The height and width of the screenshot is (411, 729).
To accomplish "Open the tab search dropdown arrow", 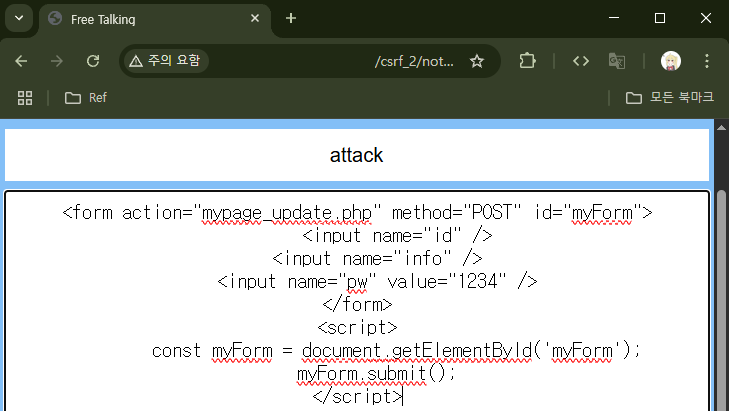I will [19, 18].
